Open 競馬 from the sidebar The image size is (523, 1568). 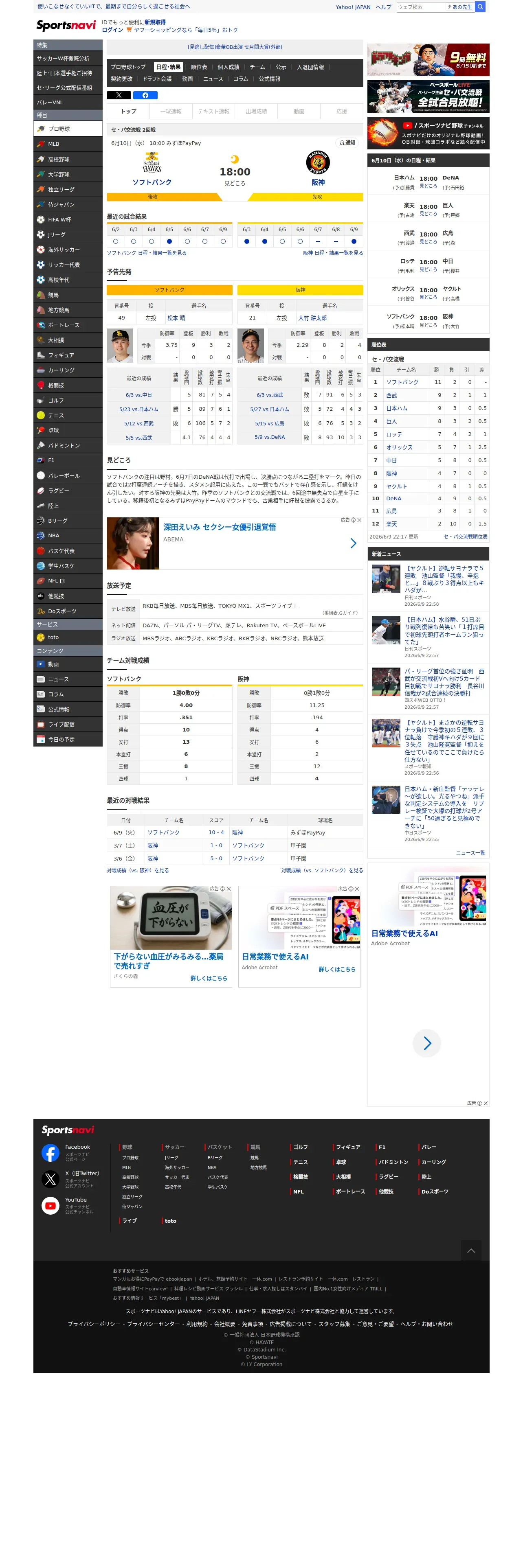coord(68,295)
